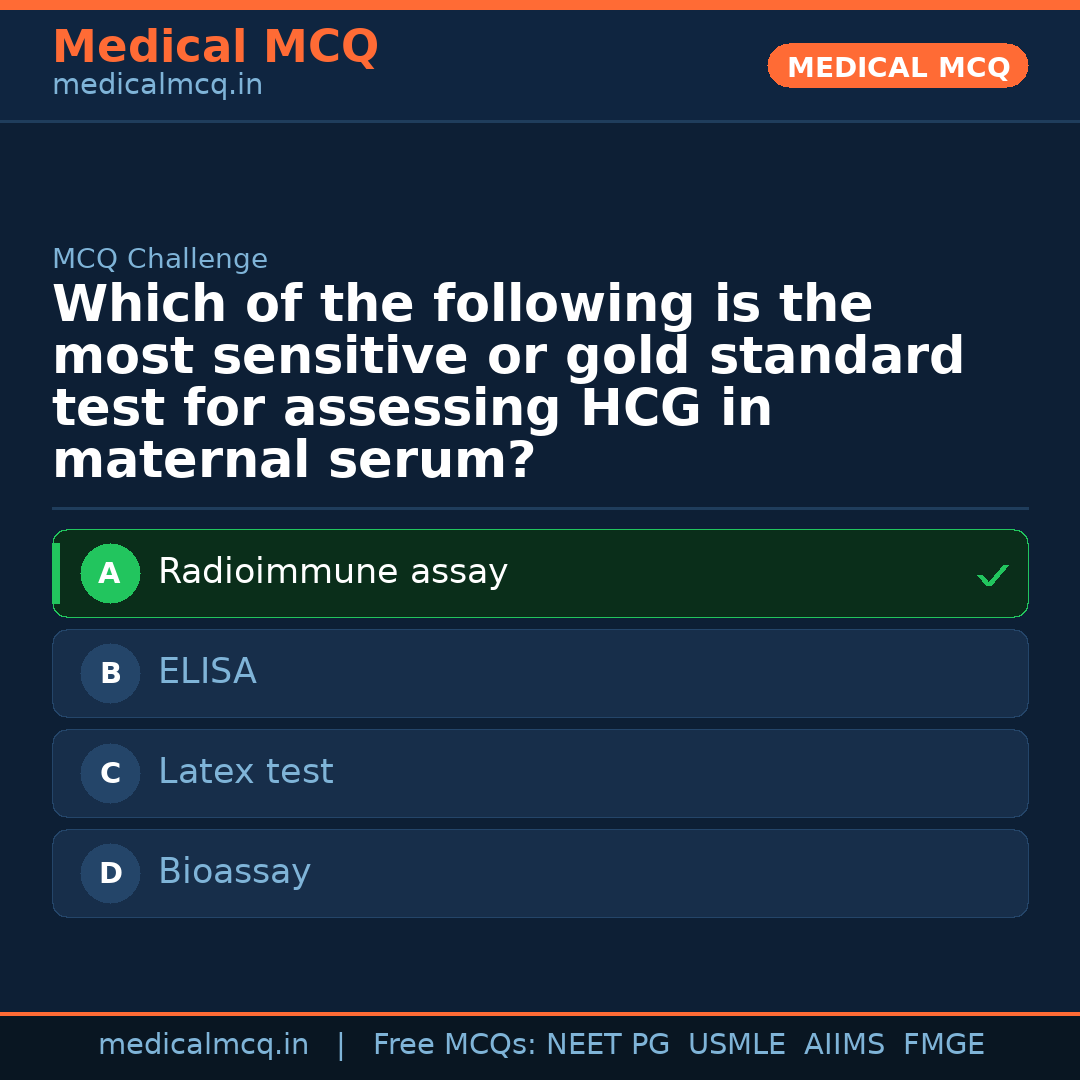Viewport: 1080px width, 1080px height.
Task: Select the Radioimmune assay answer option
Action: click(x=540, y=573)
